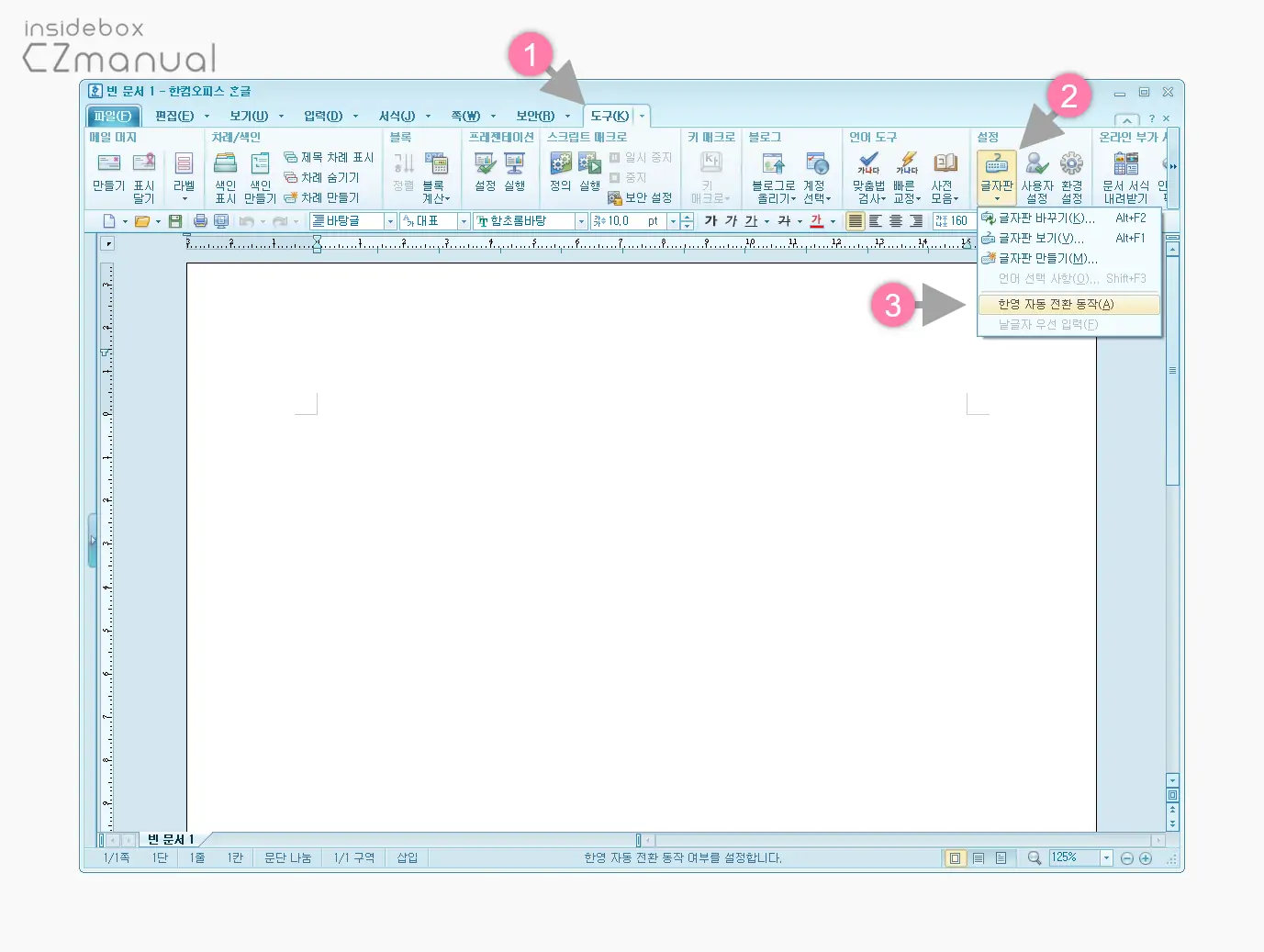The height and width of the screenshot is (952, 1264).
Task: Open the 125% zoom level dropdown
Action: (1106, 858)
